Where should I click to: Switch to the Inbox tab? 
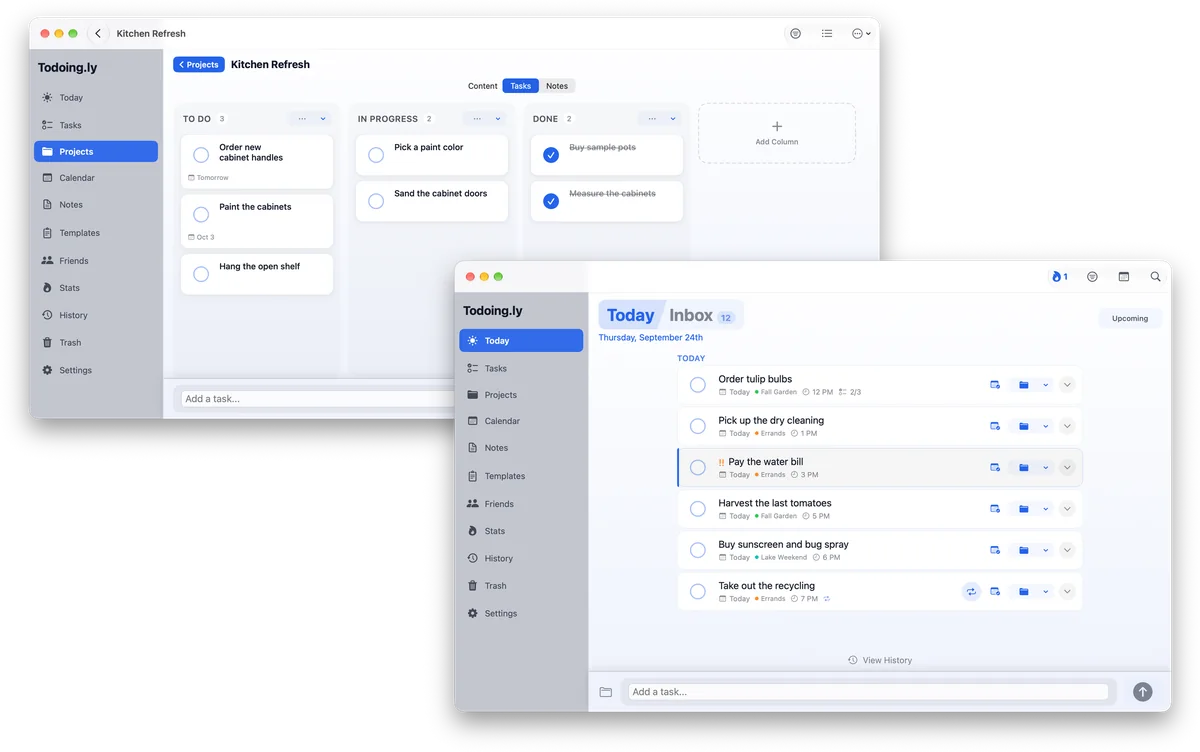pyautogui.click(x=703, y=316)
